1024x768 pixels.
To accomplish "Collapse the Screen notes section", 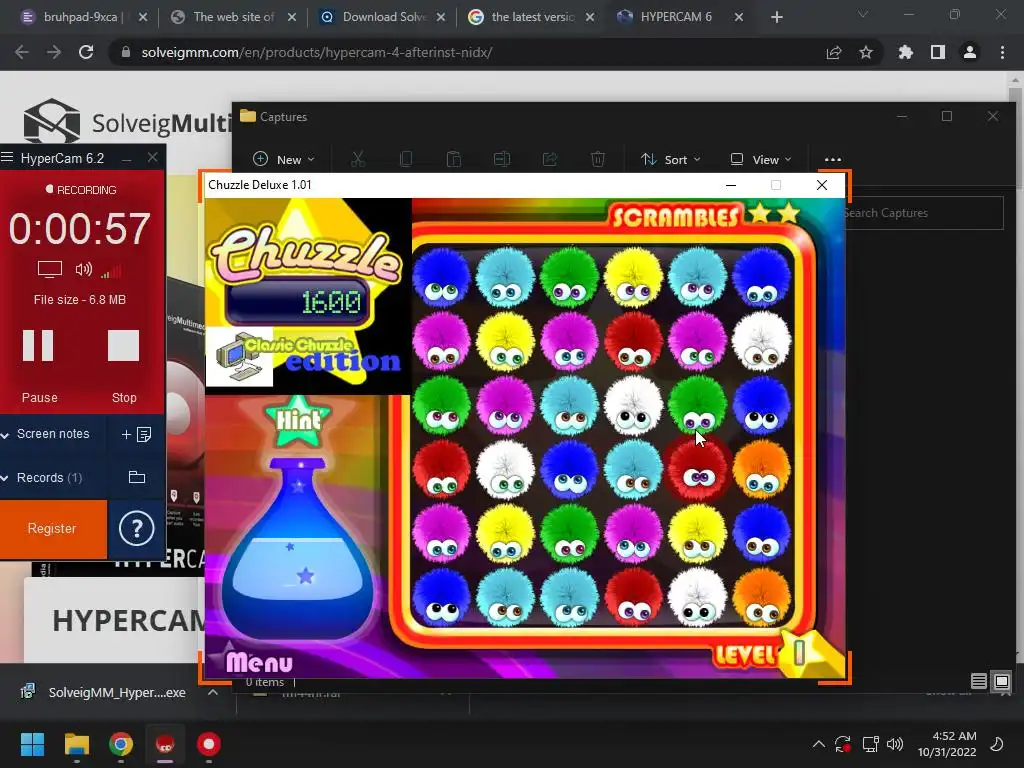I will (x=5, y=435).
